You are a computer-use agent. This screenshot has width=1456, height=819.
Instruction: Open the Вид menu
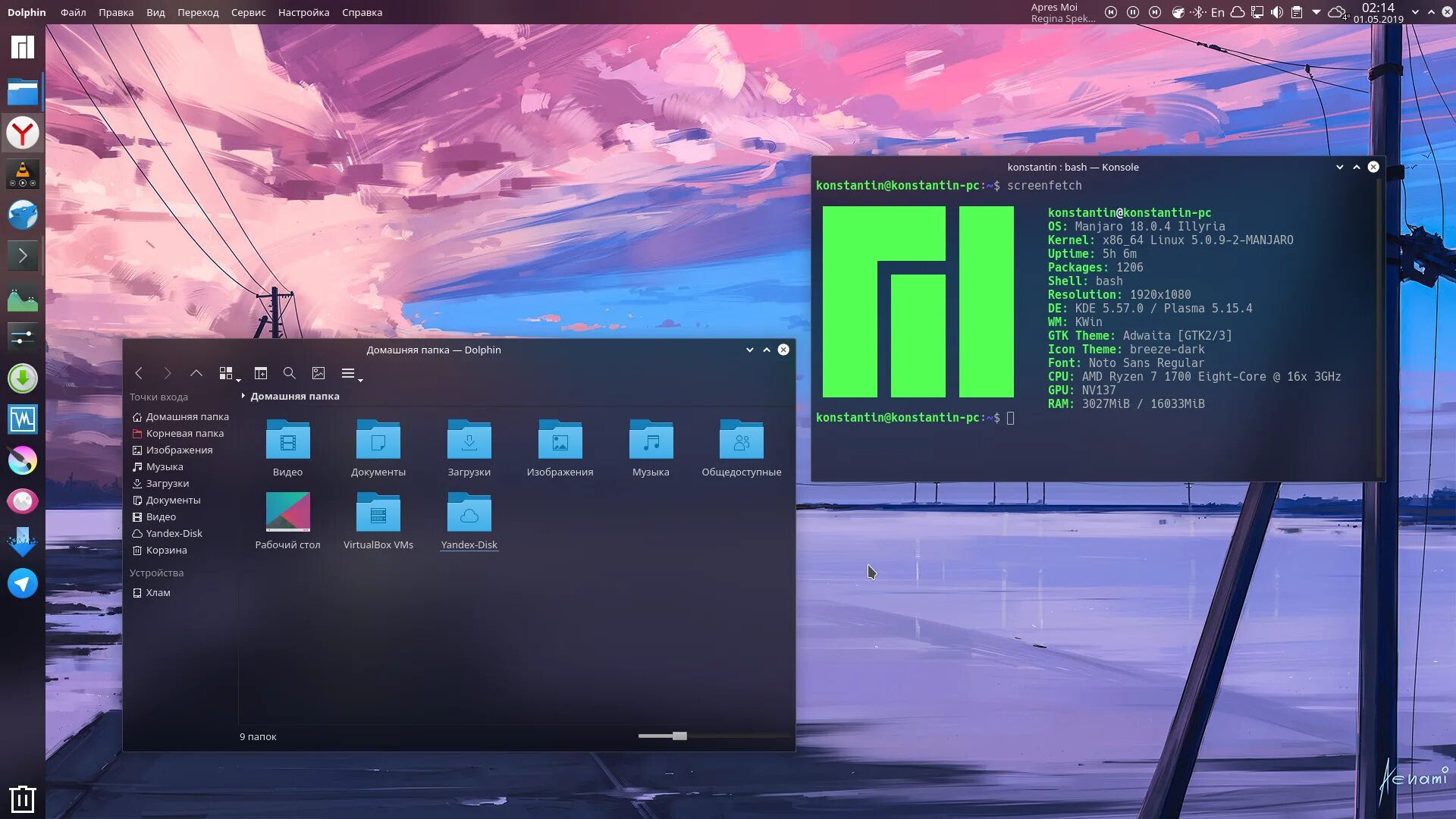click(155, 12)
